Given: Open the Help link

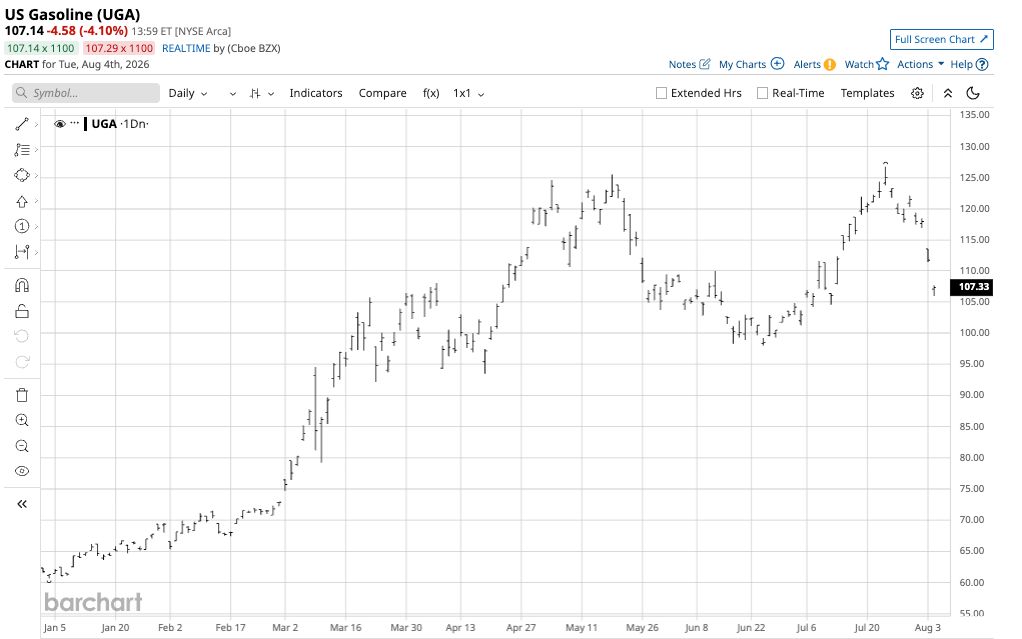Looking at the screenshot, I should click(x=961, y=65).
